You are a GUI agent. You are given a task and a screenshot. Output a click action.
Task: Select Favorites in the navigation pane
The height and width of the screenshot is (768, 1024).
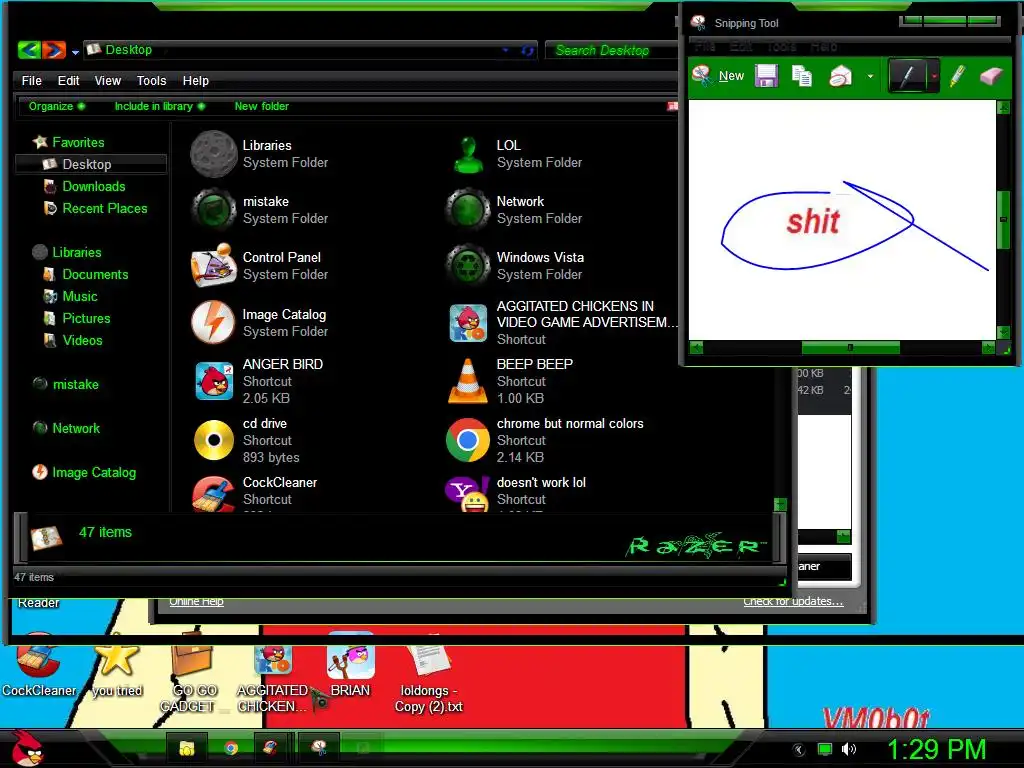tap(69, 142)
